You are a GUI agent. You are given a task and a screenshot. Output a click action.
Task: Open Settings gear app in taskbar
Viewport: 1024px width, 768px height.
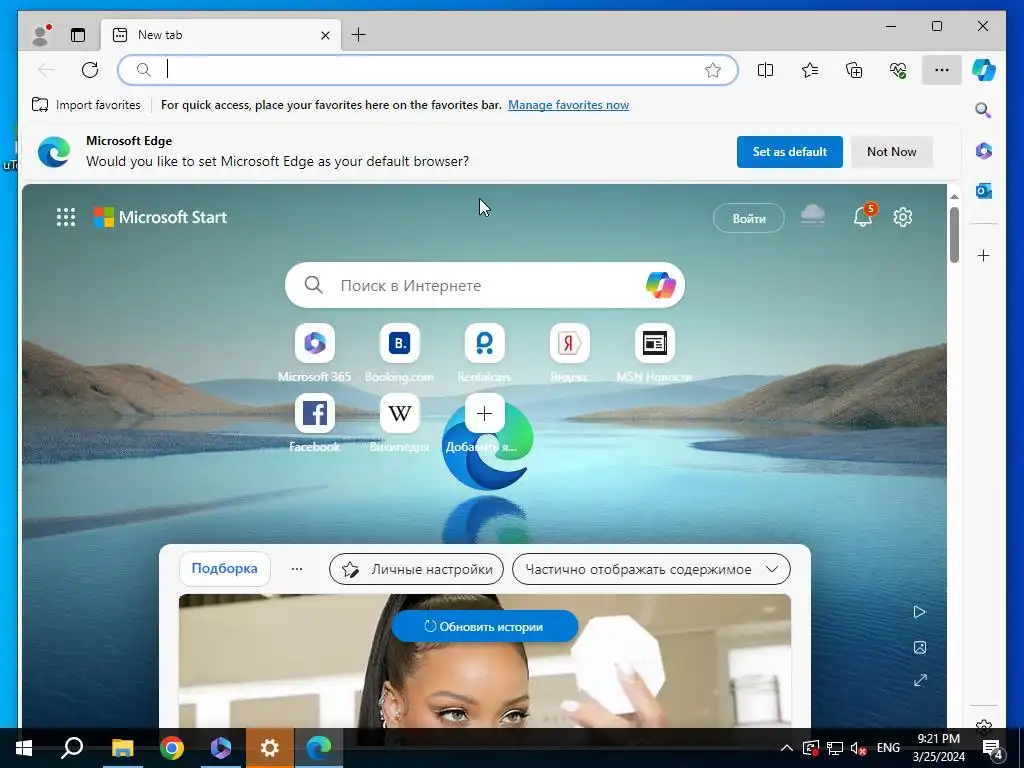(270, 748)
